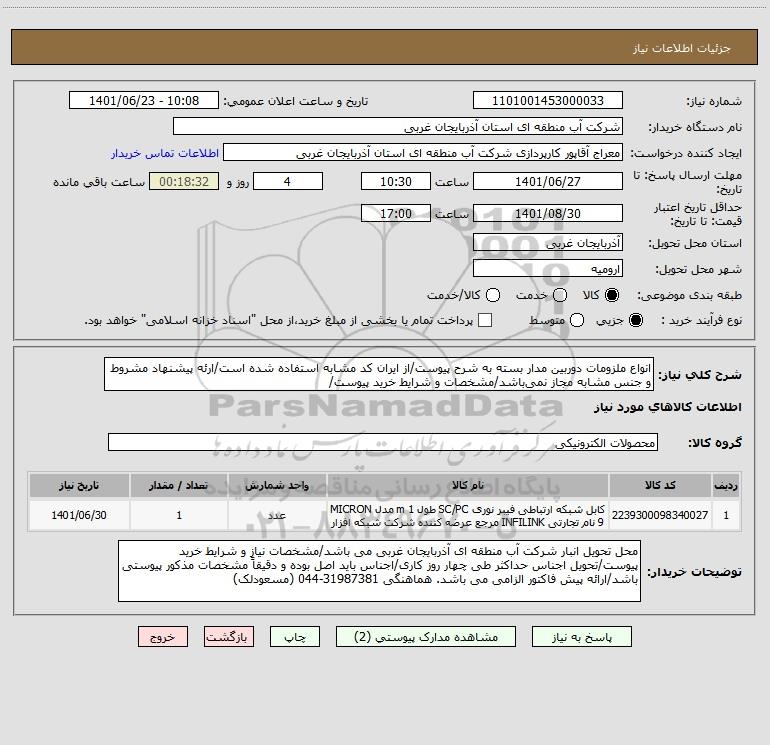The image size is (770, 745).
Task: Click the deadline time field 10:30
Action: click(396, 182)
